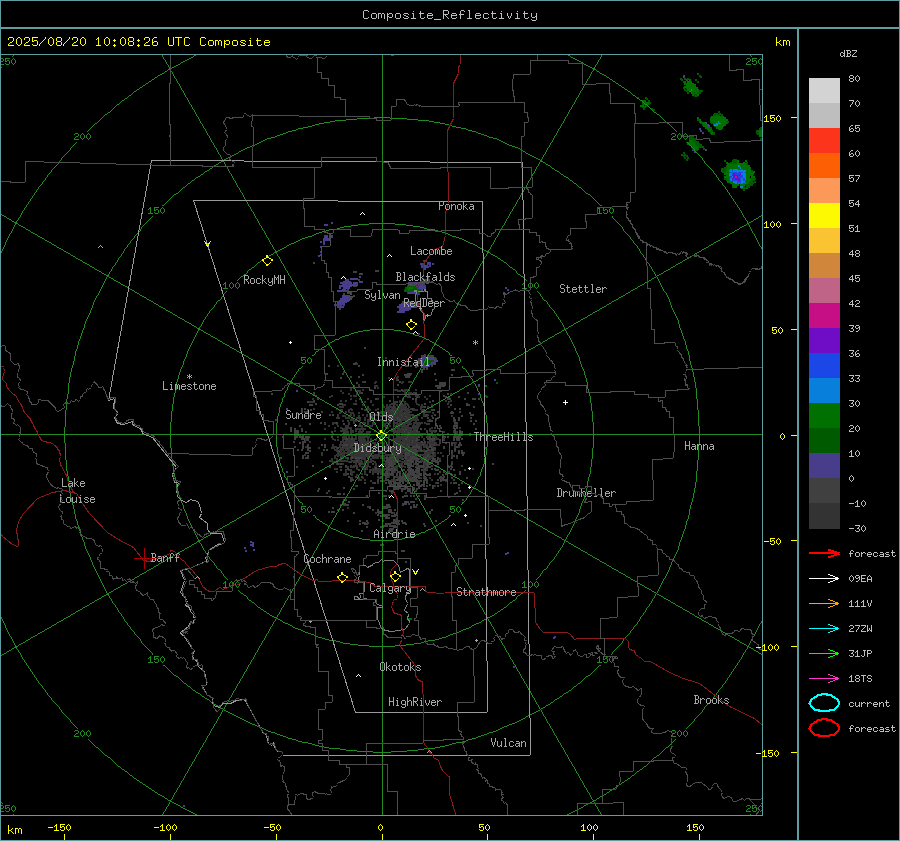Image resolution: width=900 pixels, height=841 pixels.
Task: Select the magenta 18TS arrow in legend
Action: coord(824,679)
